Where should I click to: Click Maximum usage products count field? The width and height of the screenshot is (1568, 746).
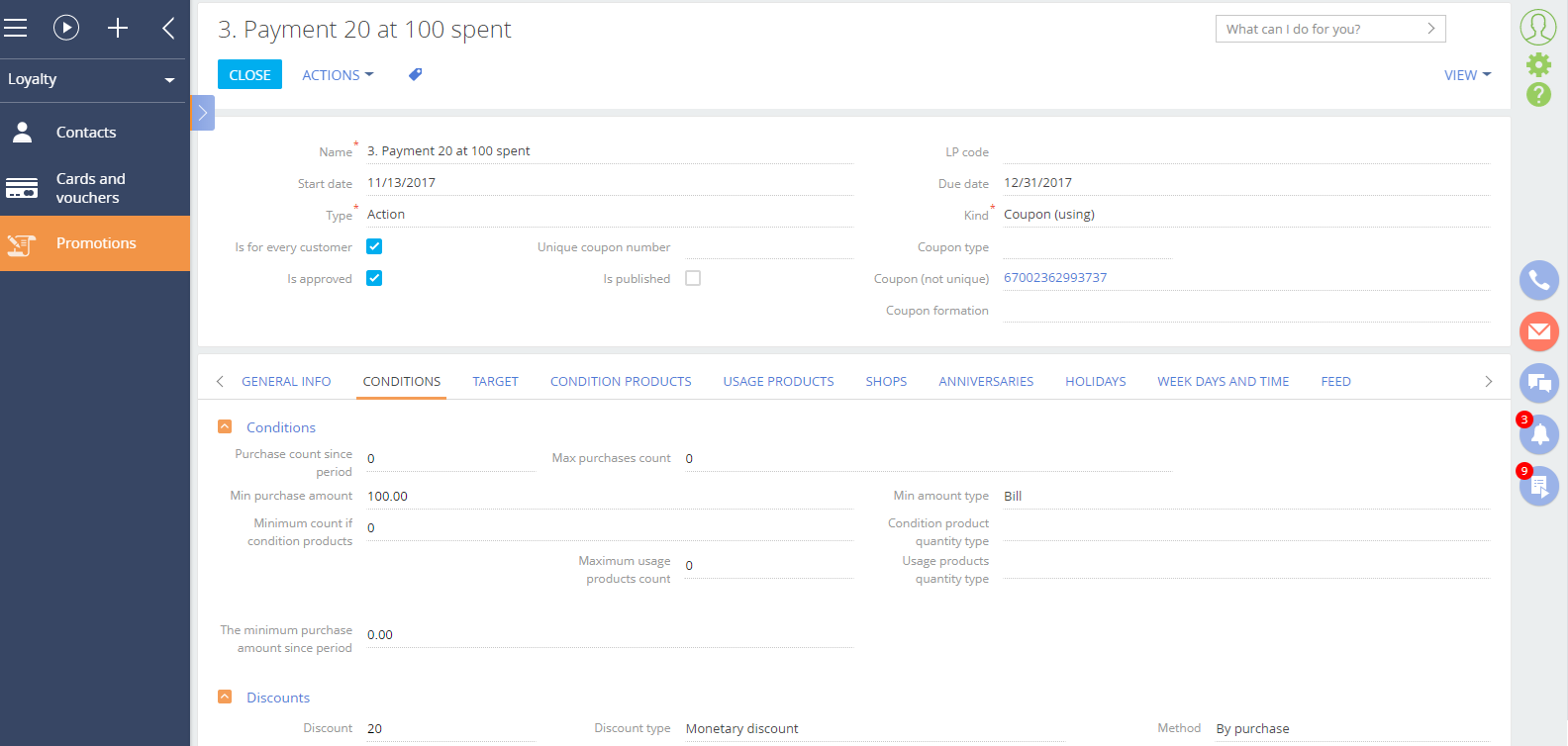coord(769,566)
